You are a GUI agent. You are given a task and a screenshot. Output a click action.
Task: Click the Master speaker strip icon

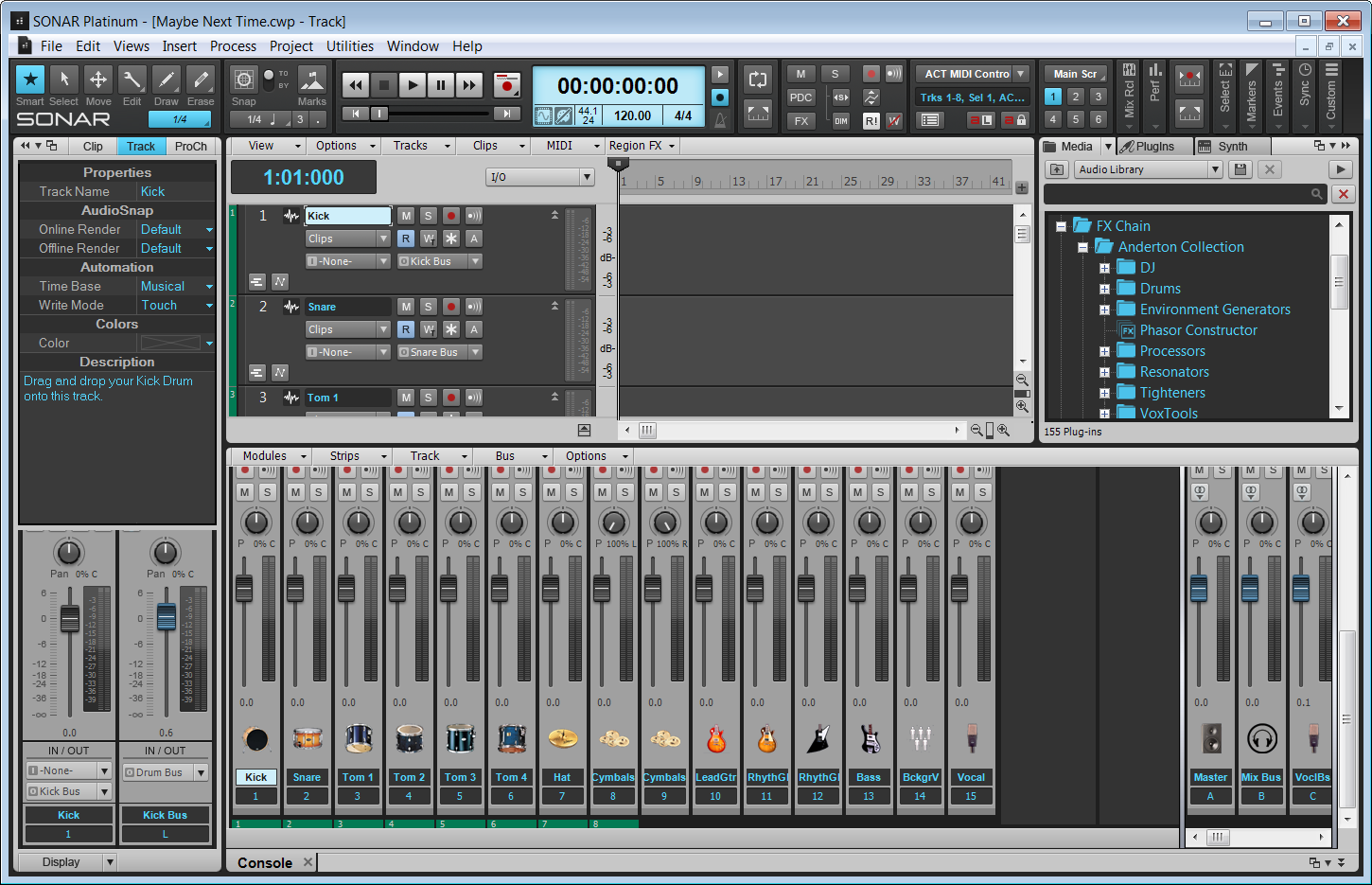click(1210, 738)
